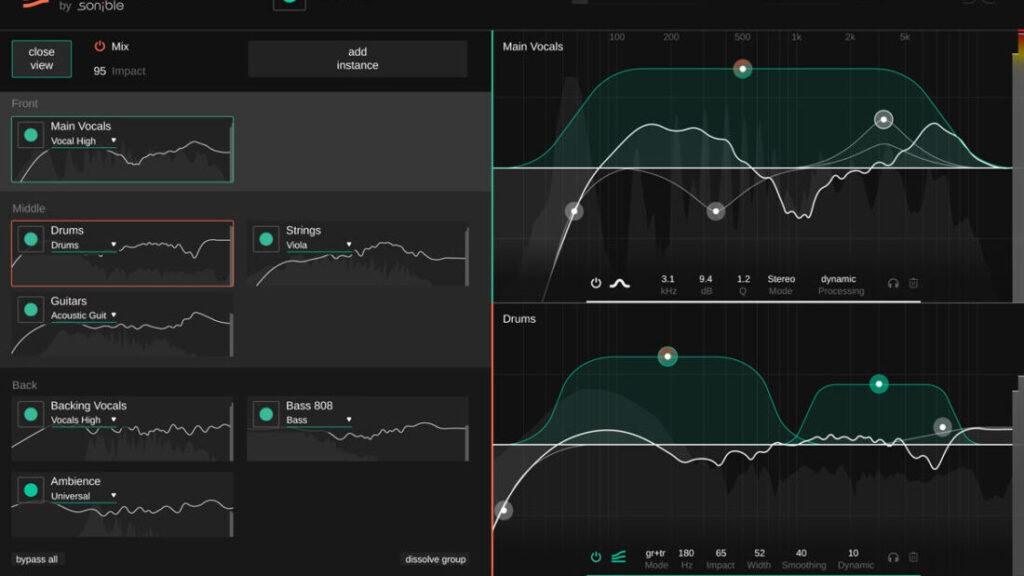The width and height of the screenshot is (1024, 576).
Task: Toggle the Strings instance on/off button
Action: [x=266, y=239]
